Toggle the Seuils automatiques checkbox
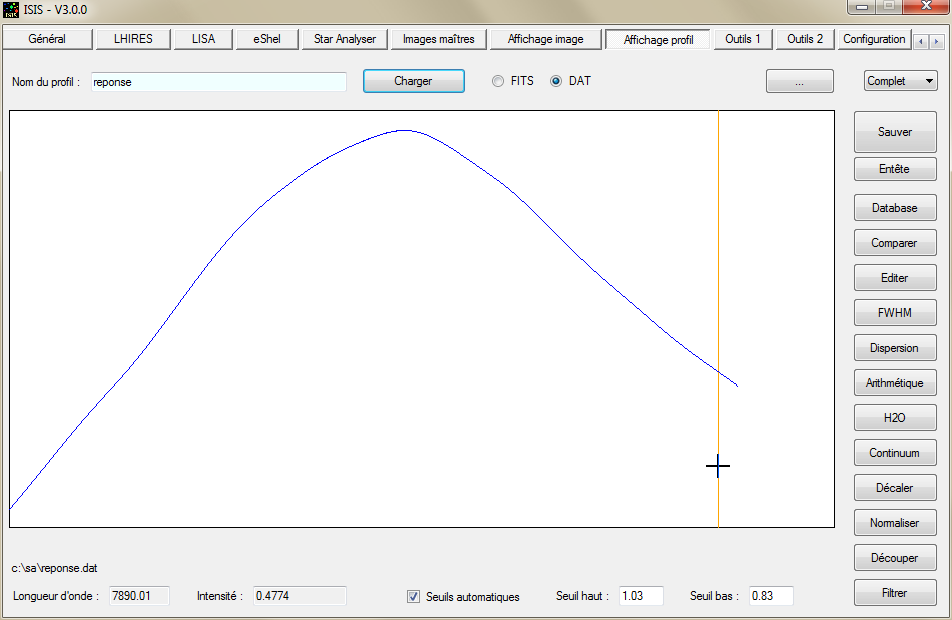The width and height of the screenshot is (952, 620). (x=413, y=597)
